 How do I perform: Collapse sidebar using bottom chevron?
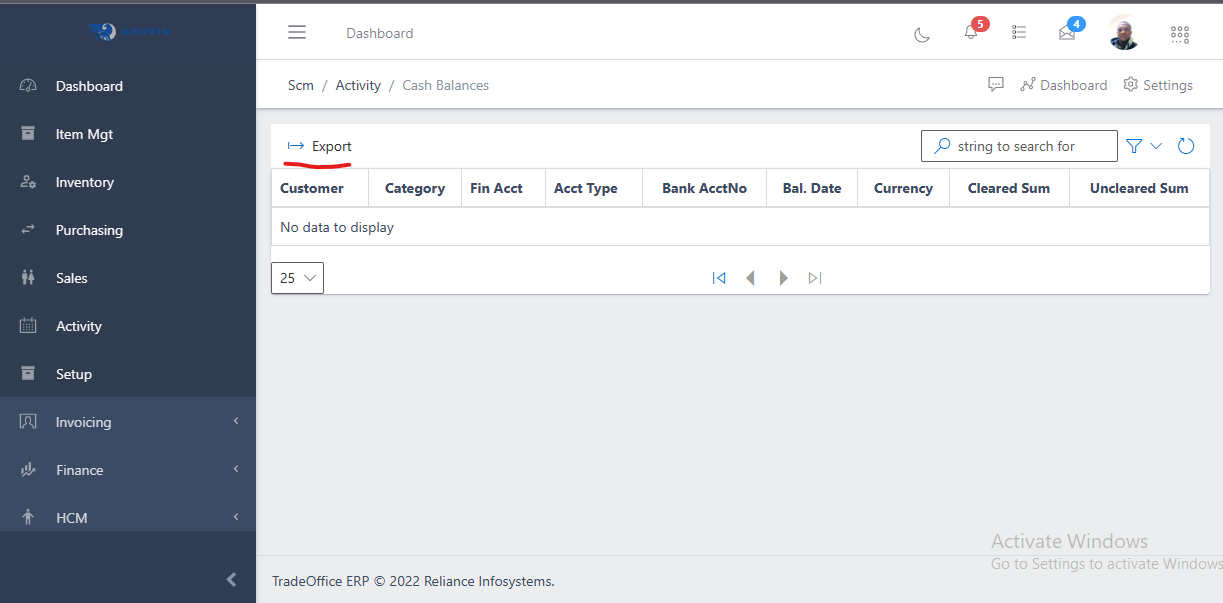pyautogui.click(x=231, y=579)
